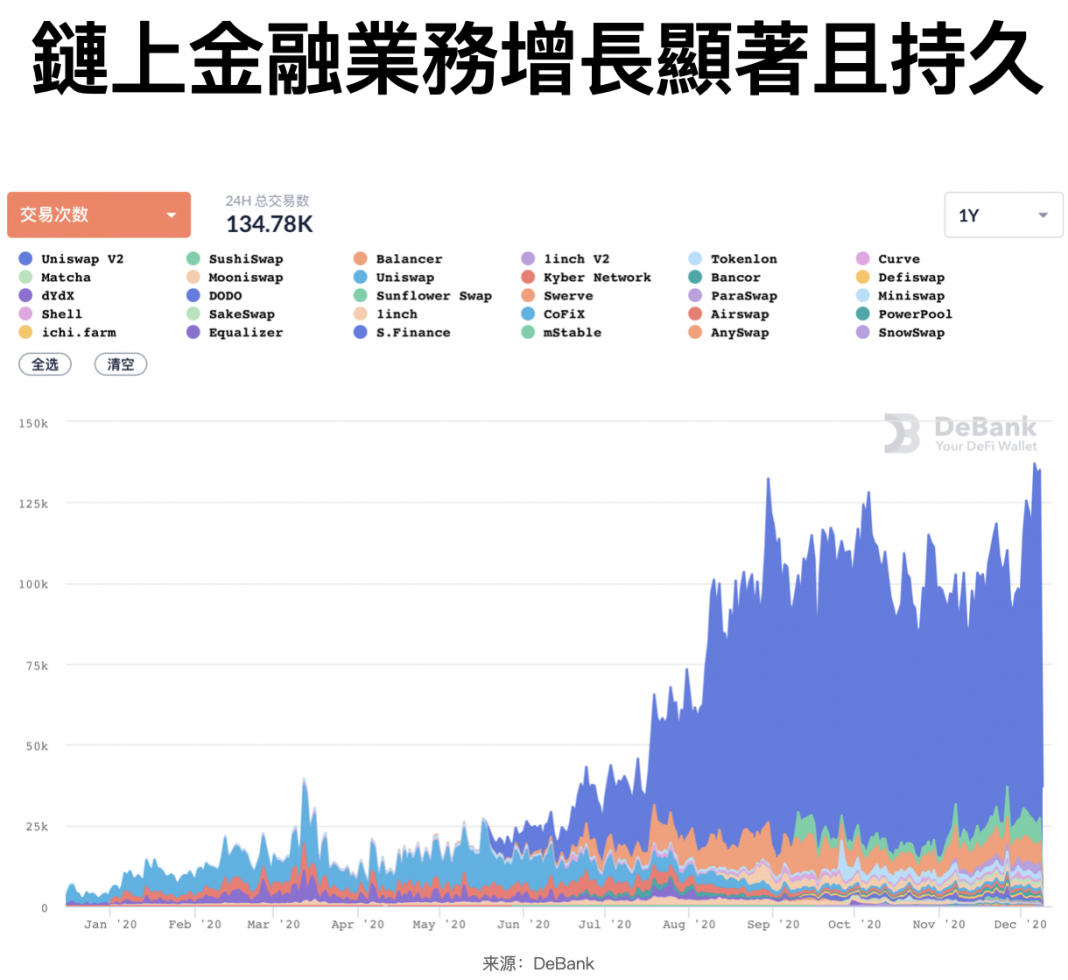The image size is (1068, 980).
Task: Click the Mooniswap legend dot icon
Action: [192, 277]
